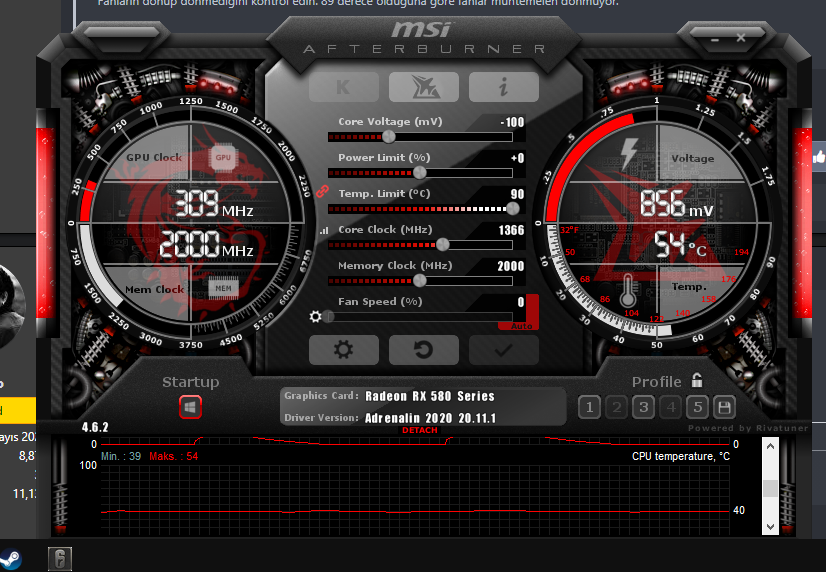826x572 pixels.
Task: Open the MSI OC Scanner jet icon
Action: click(x=424, y=86)
